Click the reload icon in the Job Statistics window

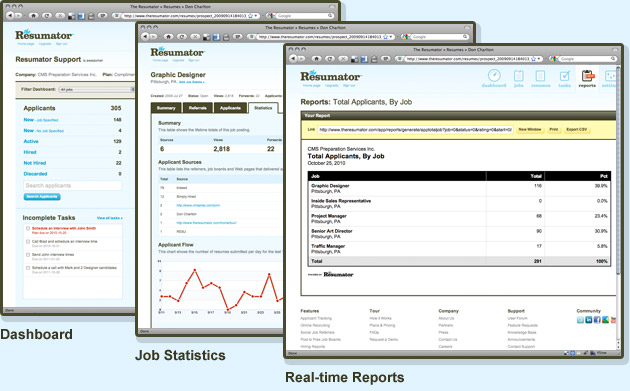[x=182, y=37]
